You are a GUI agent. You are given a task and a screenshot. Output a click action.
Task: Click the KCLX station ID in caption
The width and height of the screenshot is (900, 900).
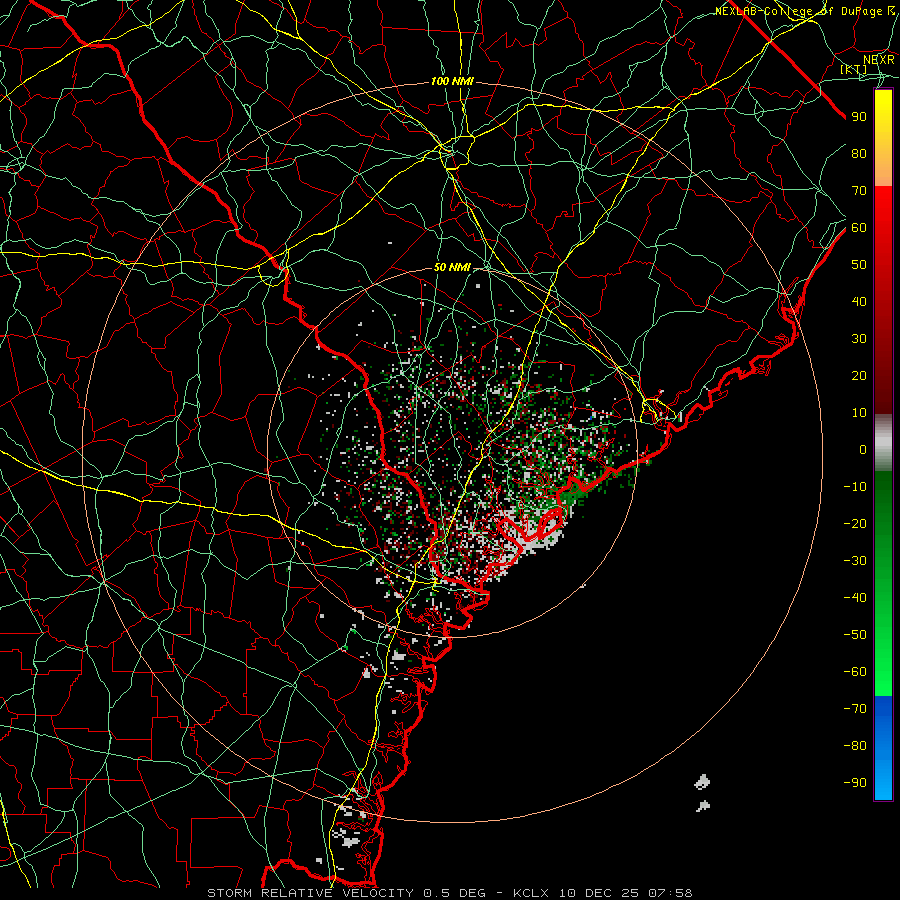pyautogui.click(x=531, y=893)
